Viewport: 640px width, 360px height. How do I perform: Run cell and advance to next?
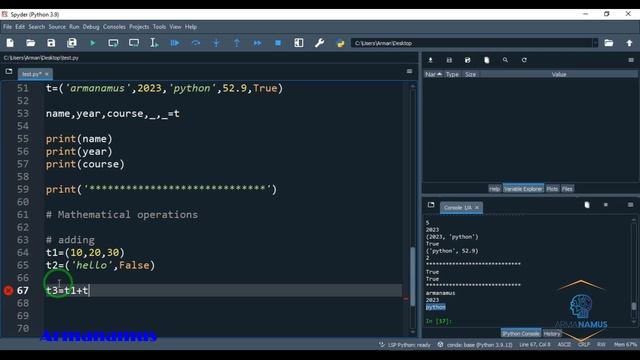pos(134,43)
